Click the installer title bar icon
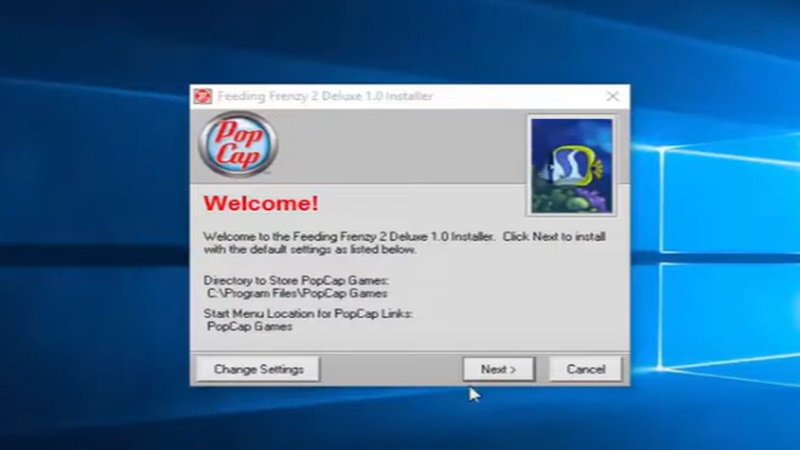The image size is (800, 450). pyautogui.click(x=203, y=96)
